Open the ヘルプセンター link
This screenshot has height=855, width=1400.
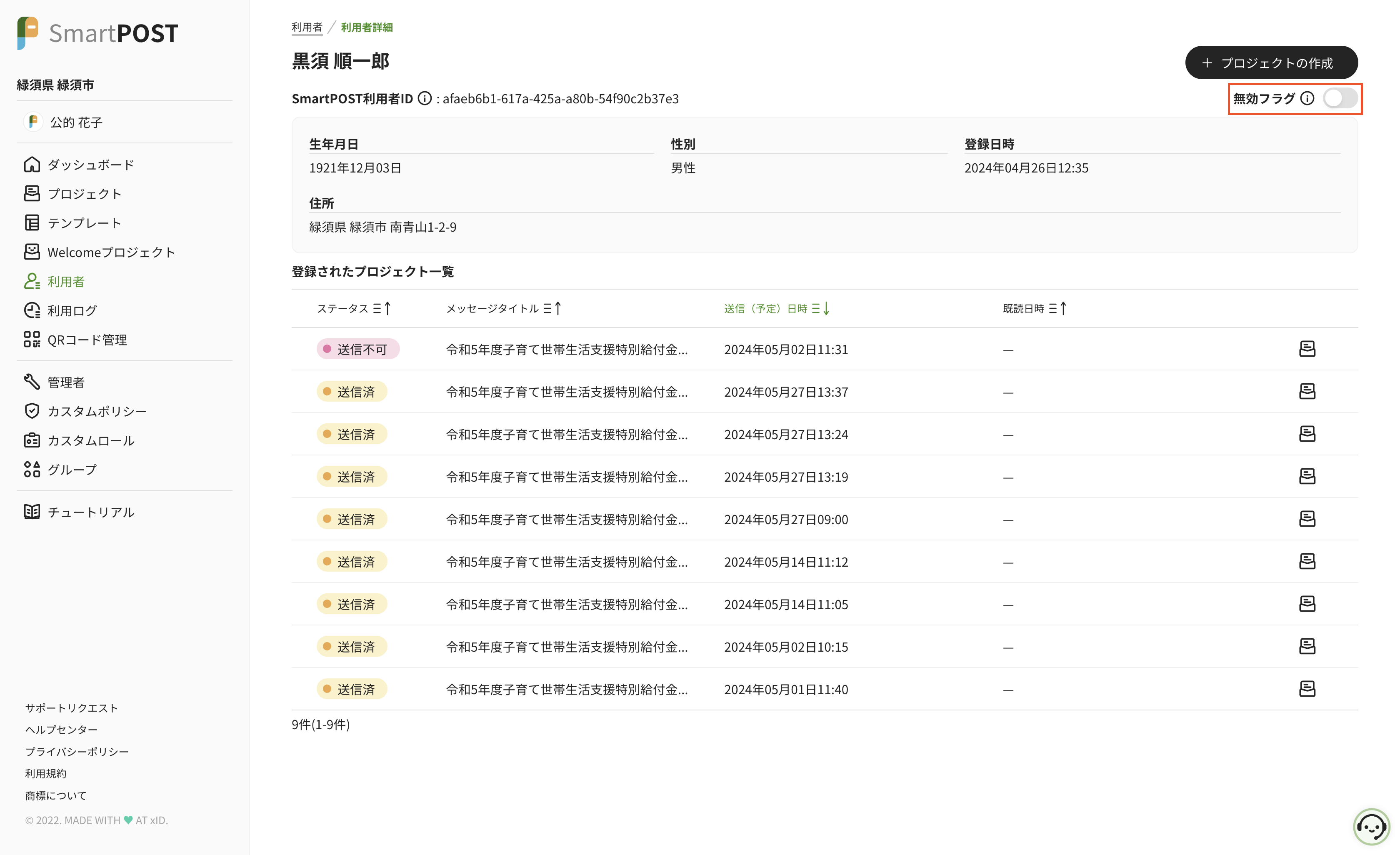coord(61,730)
